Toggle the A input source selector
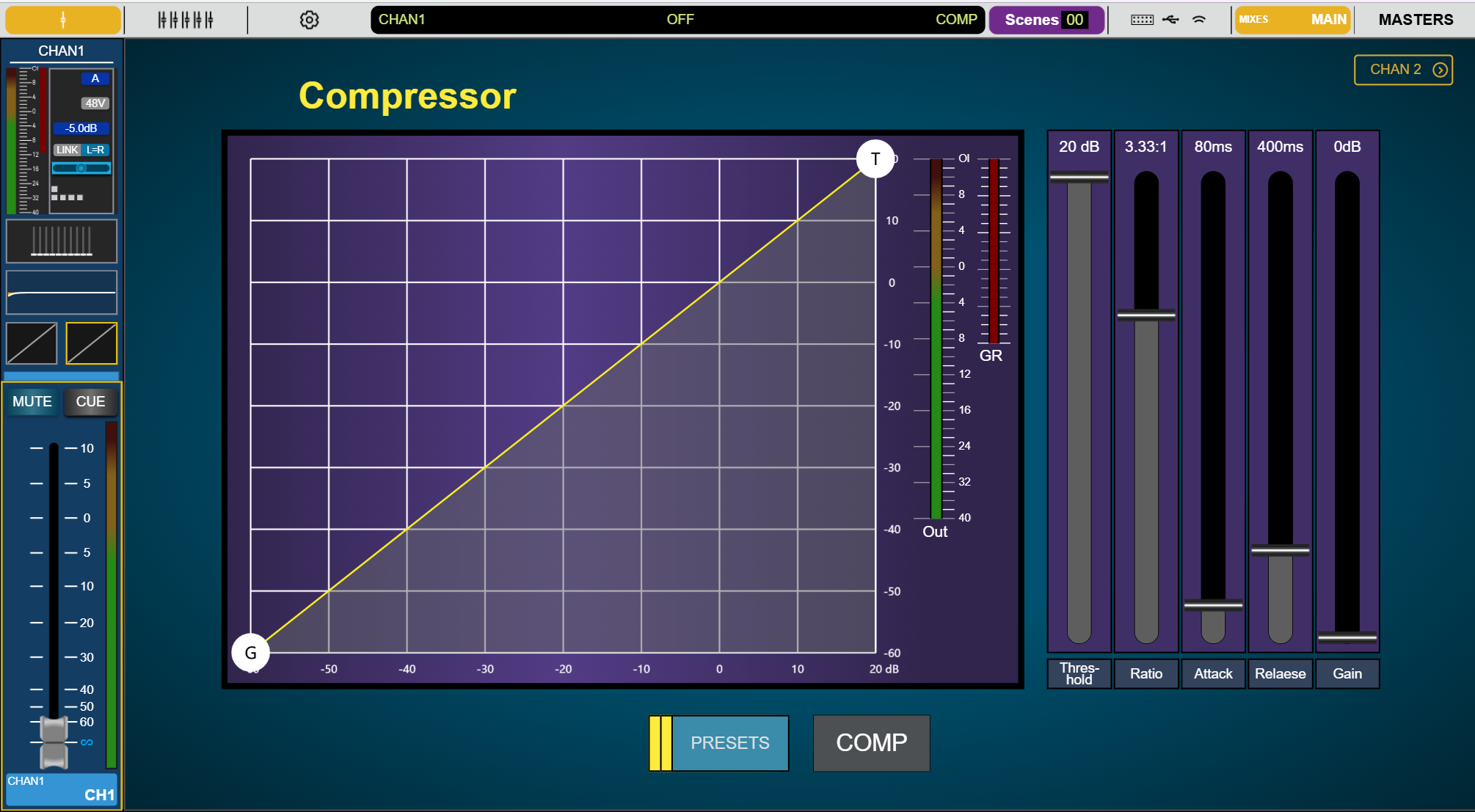 click(95, 78)
